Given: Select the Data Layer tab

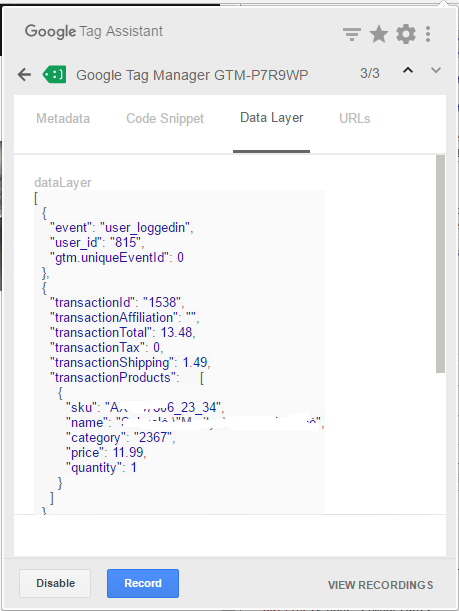Looking at the screenshot, I should (x=272, y=118).
